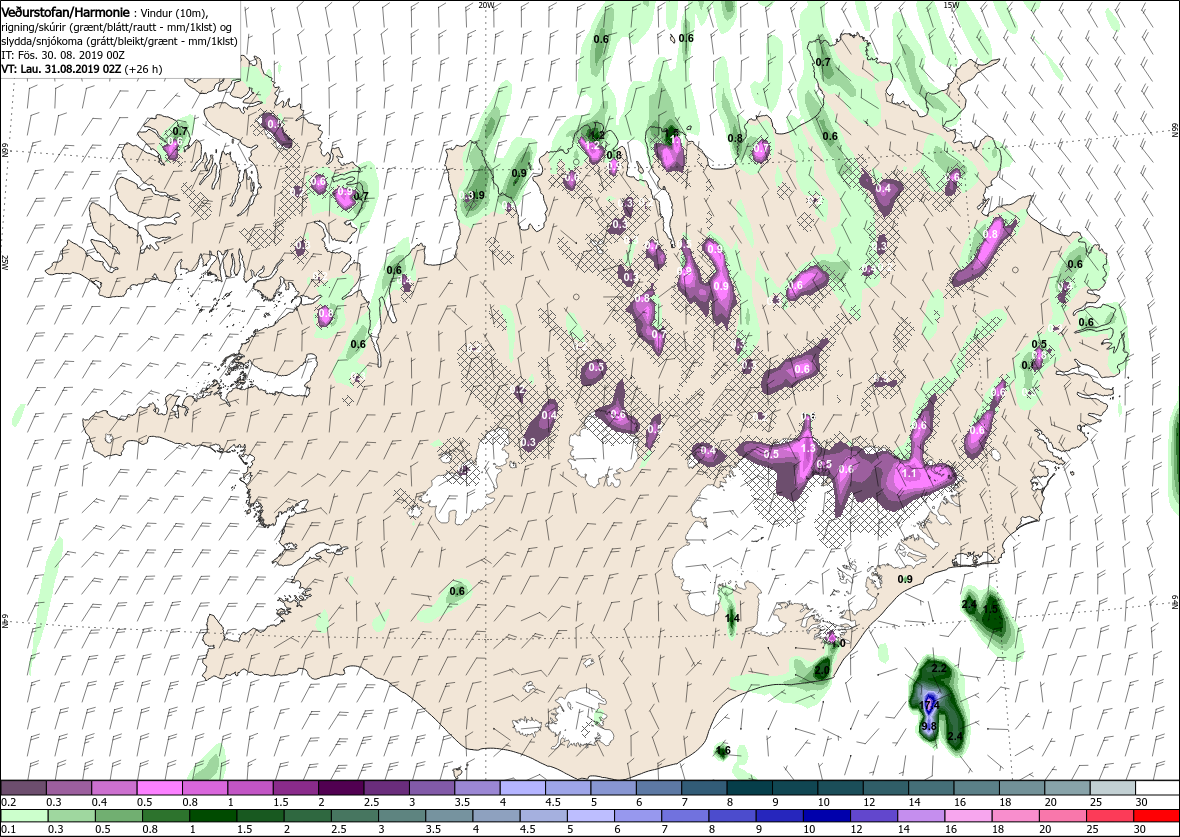
Task: Click the 25W longitude label
Action: (x=5, y=261)
